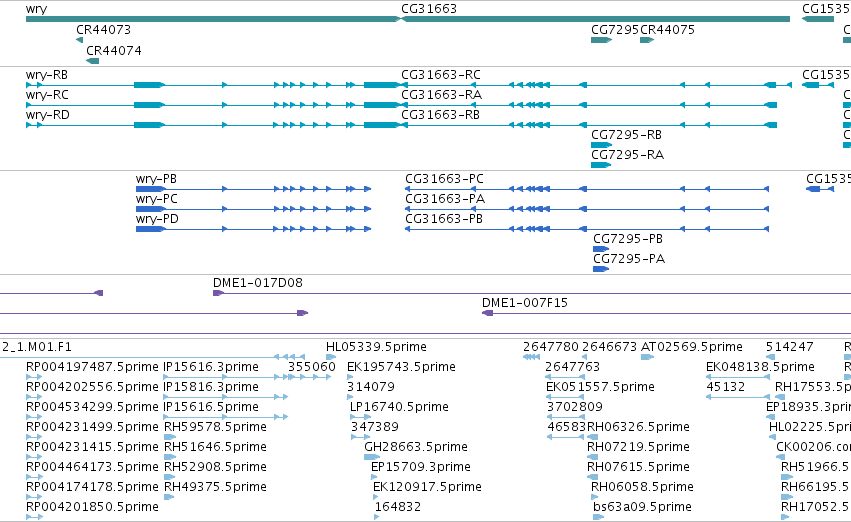Click feature 3702809
The width and height of the screenshot is (851, 522).
tap(575, 407)
